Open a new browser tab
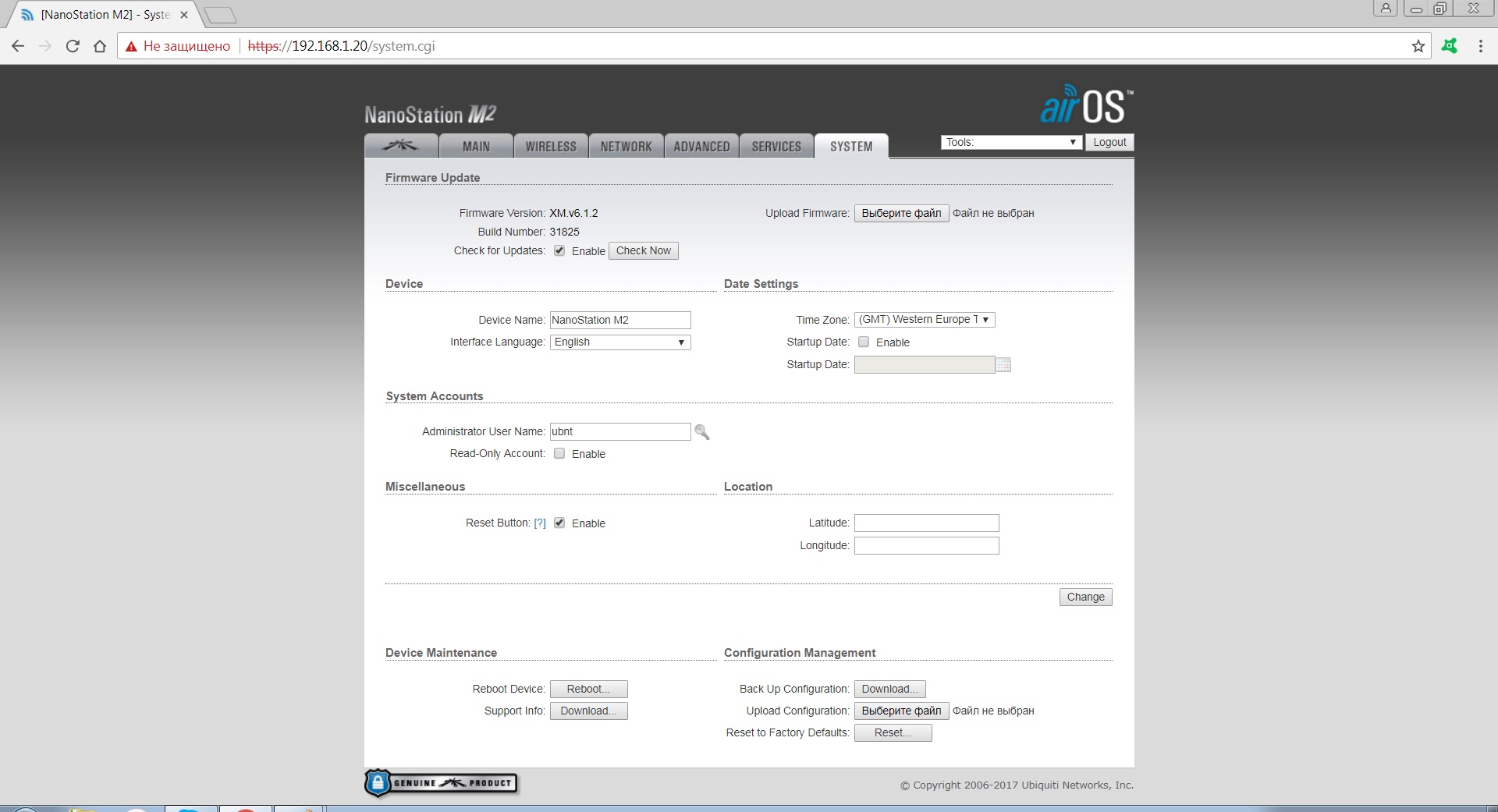 tap(220, 15)
